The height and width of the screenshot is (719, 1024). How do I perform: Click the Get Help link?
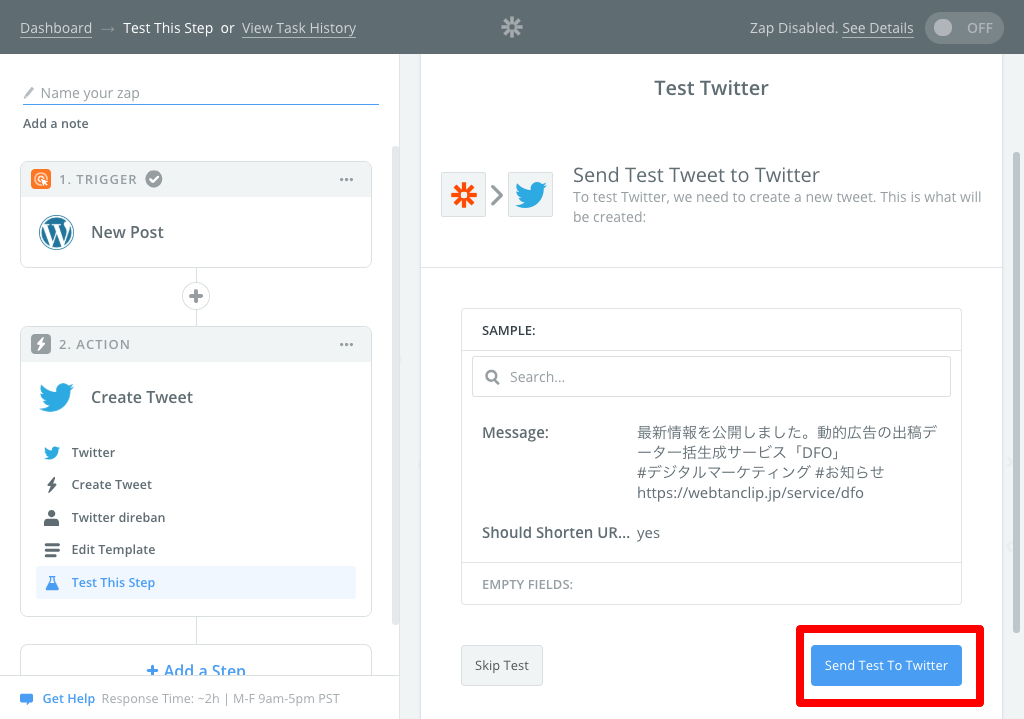click(69, 699)
